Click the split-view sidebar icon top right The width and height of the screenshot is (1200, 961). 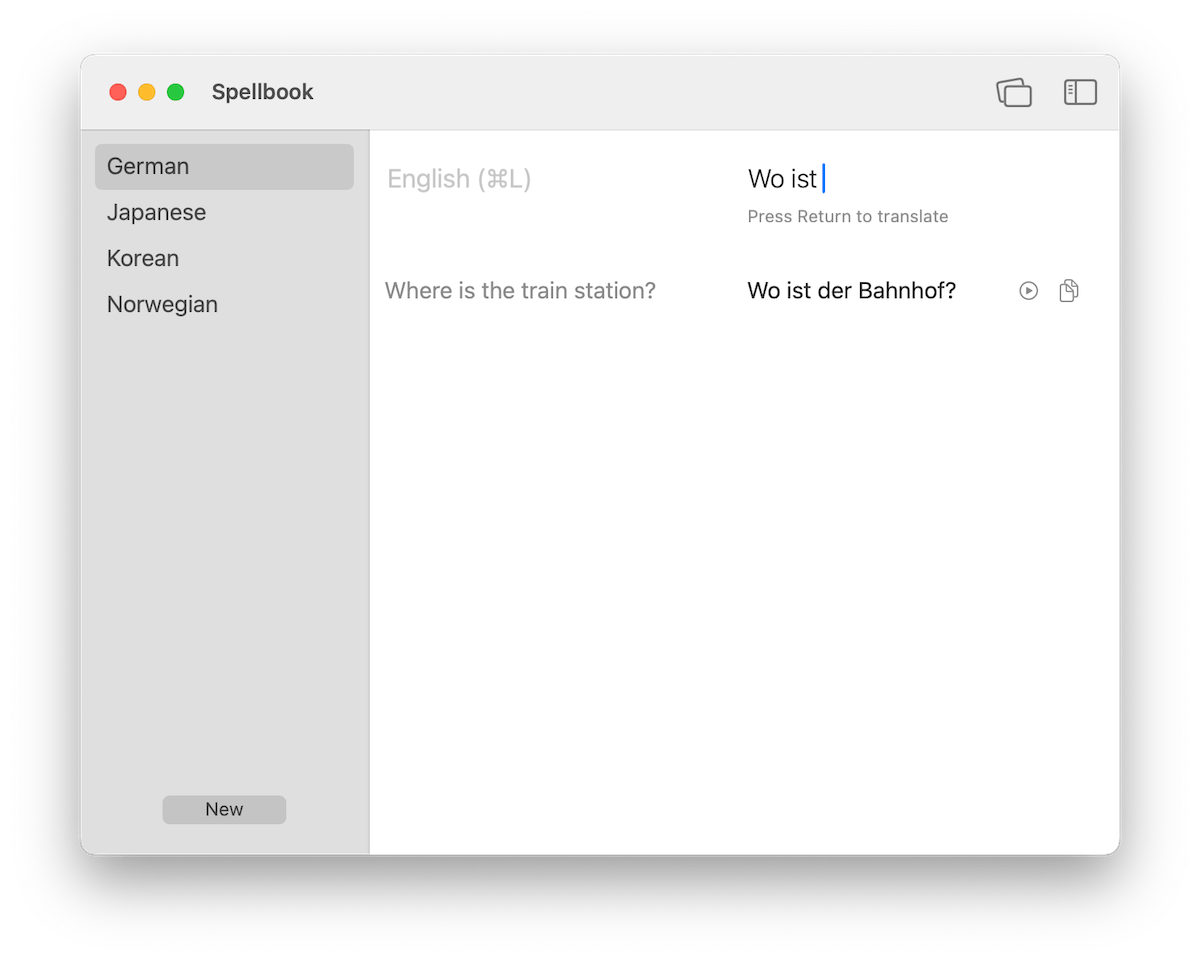(1080, 91)
